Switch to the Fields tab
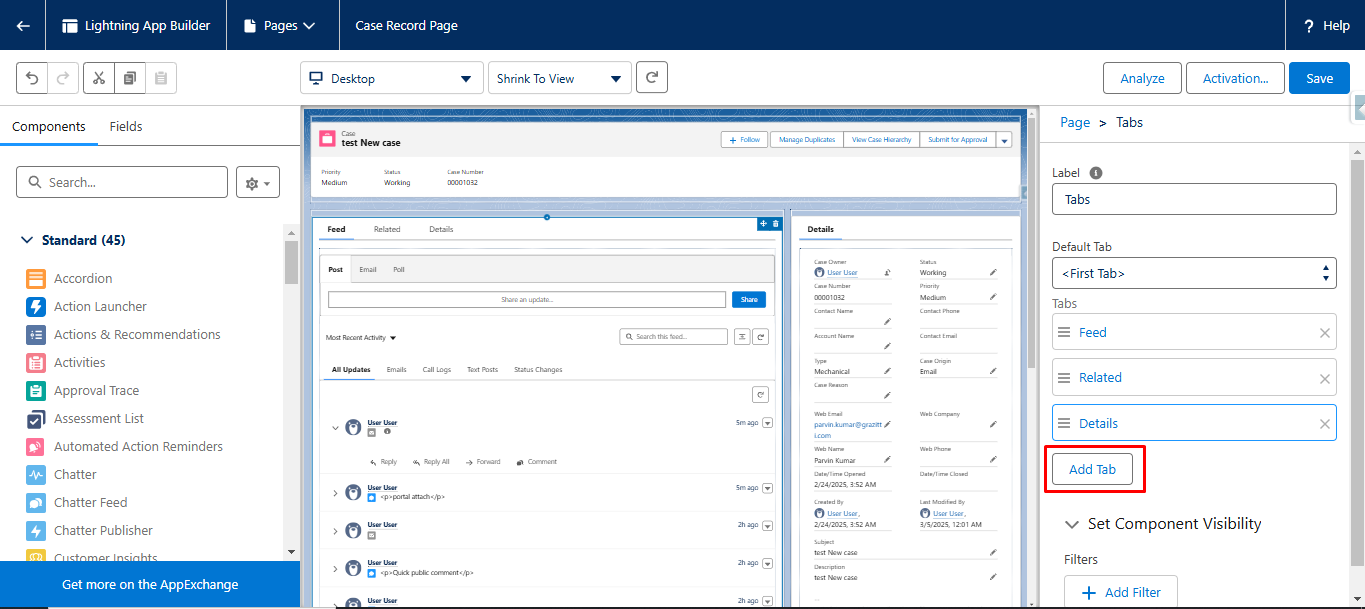Viewport: 1365px width, 609px height. [x=126, y=127]
